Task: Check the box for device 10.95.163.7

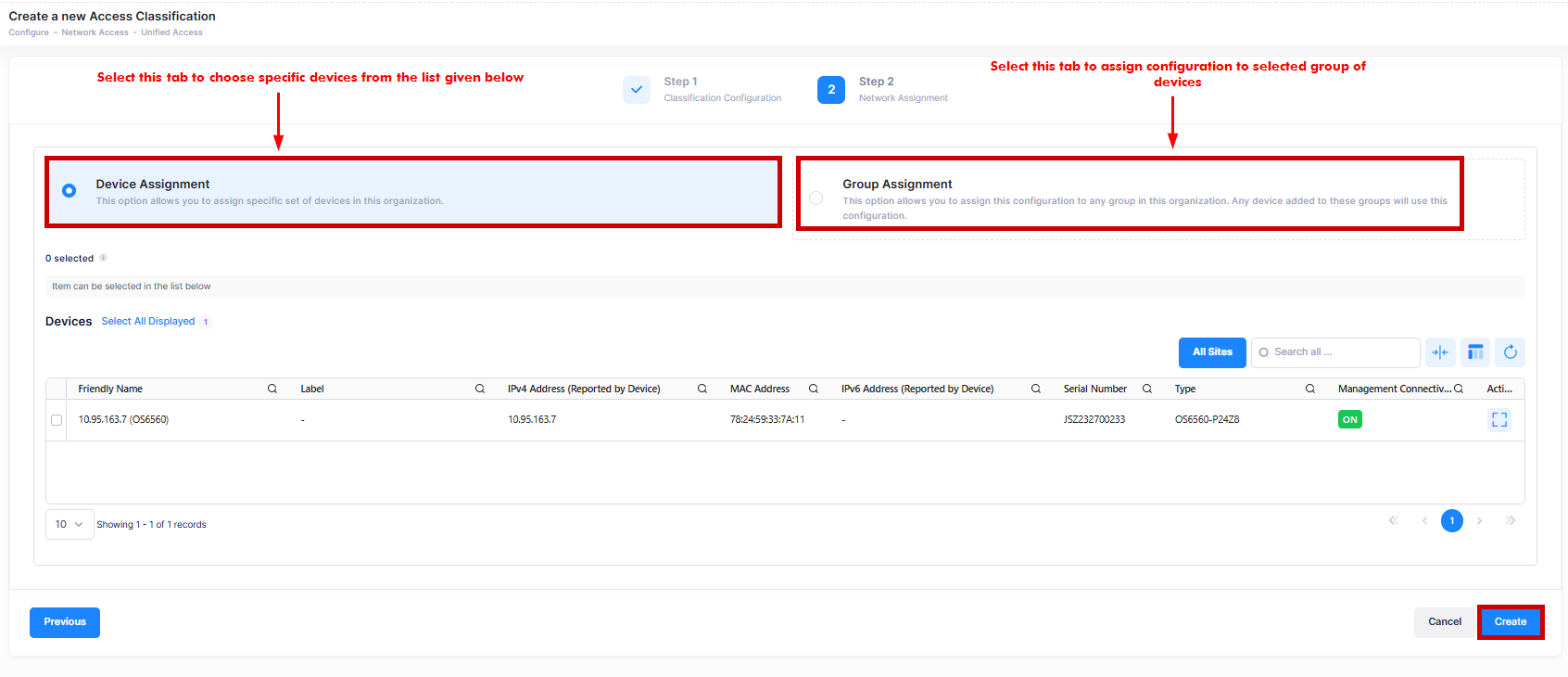Action: pyautogui.click(x=57, y=420)
